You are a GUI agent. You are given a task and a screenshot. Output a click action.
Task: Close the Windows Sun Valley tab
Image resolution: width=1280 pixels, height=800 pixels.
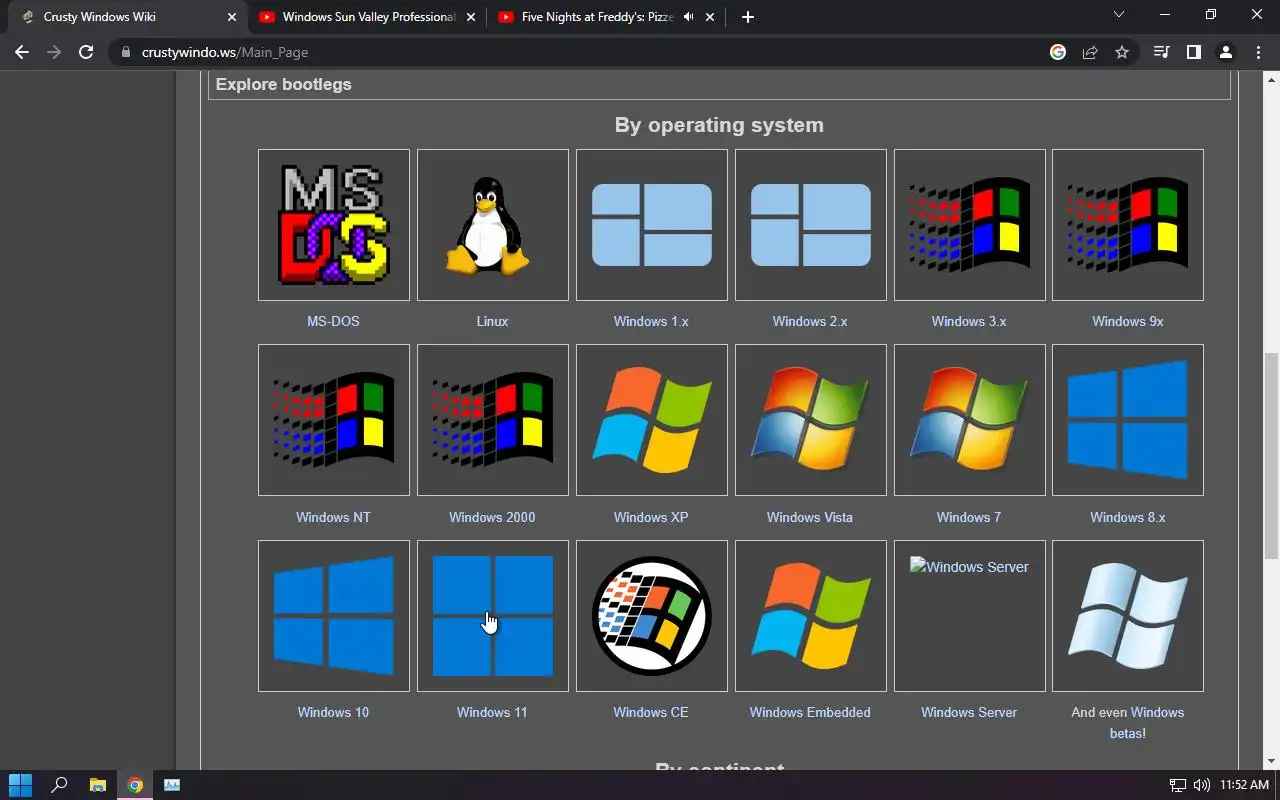[x=471, y=17]
